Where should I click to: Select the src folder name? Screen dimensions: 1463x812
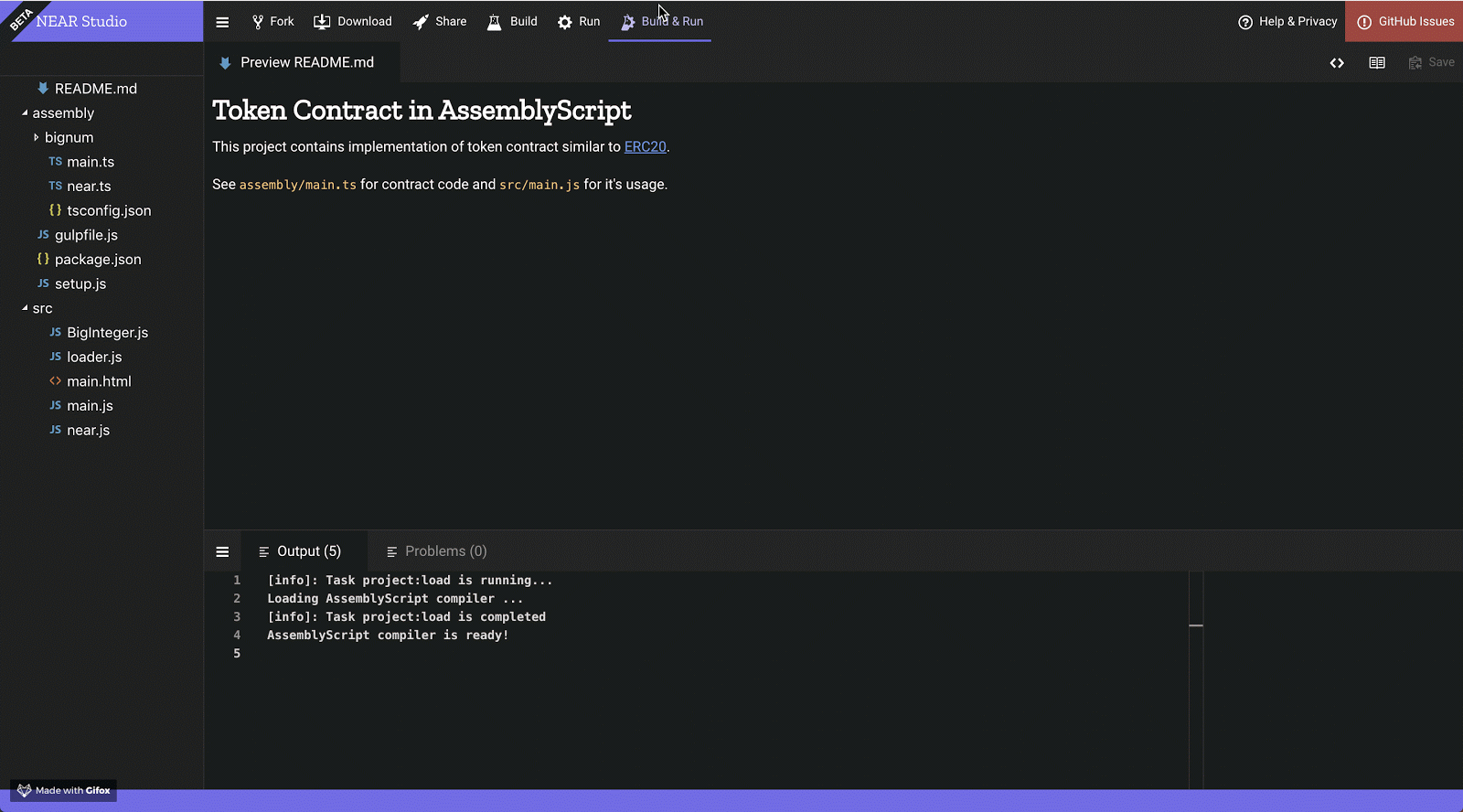[x=43, y=308]
